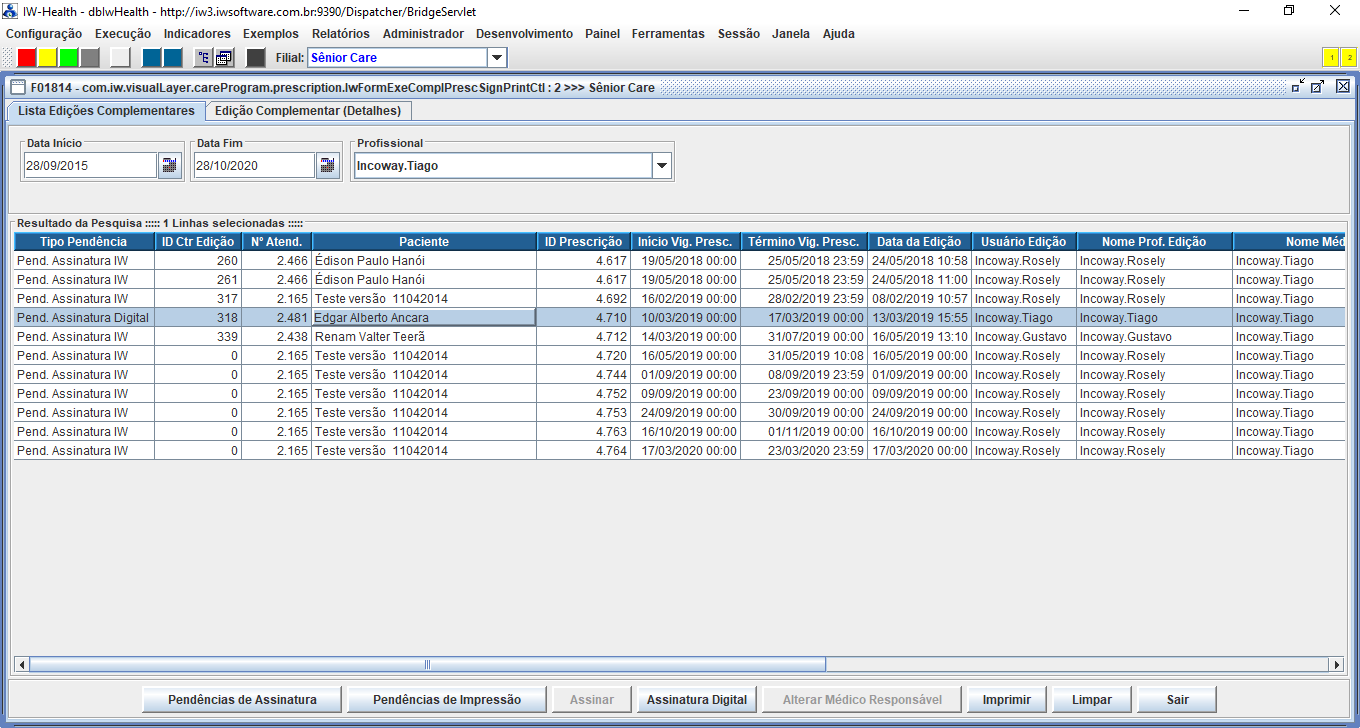The width and height of the screenshot is (1360, 728).
Task: Sort table by Paciente column header
Action: coord(424,242)
